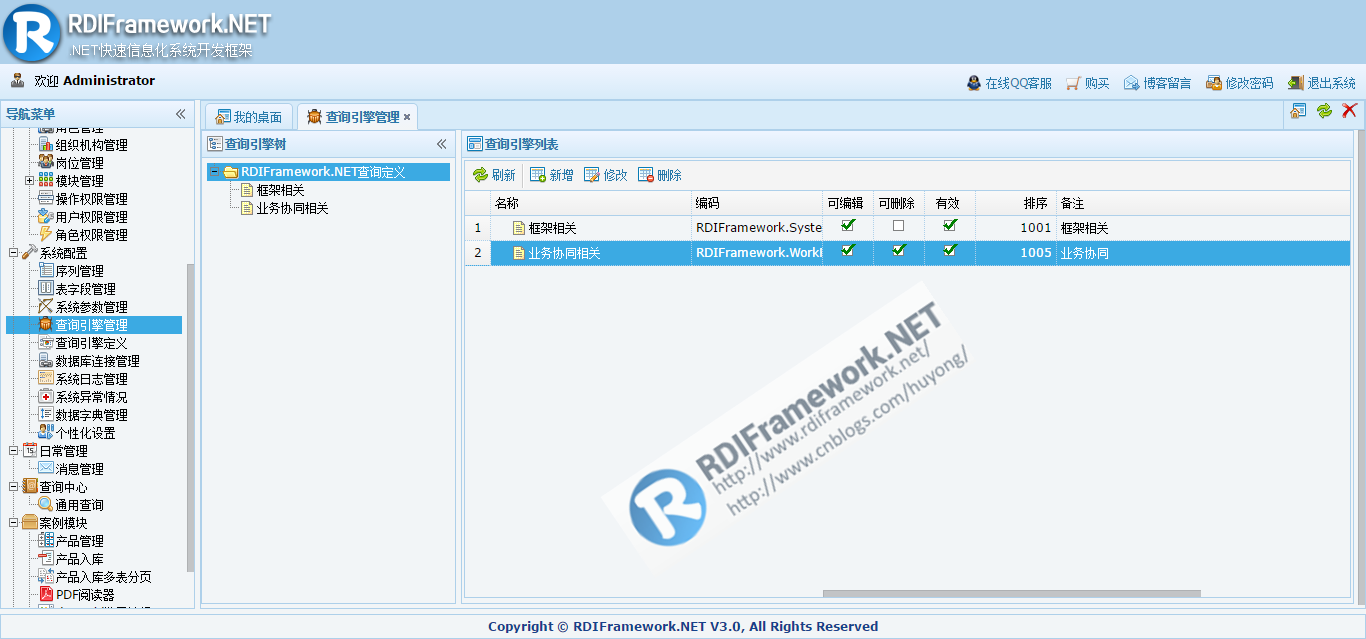The height and width of the screenshot is (639, 1366).
Task: Collapse the 导航菜单 panel
Action: click(x=181, y=114)
